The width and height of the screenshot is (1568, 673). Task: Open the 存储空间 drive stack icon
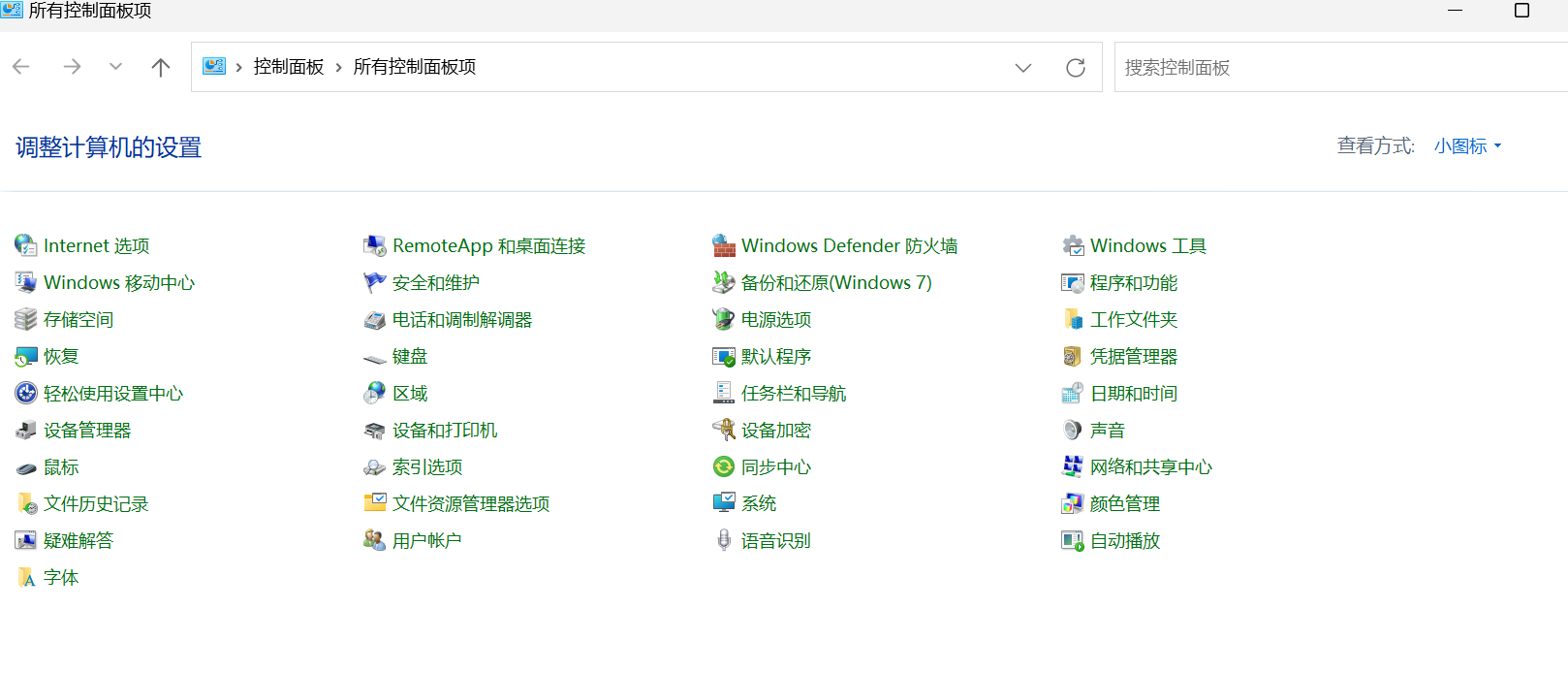(x=26, y=319)
